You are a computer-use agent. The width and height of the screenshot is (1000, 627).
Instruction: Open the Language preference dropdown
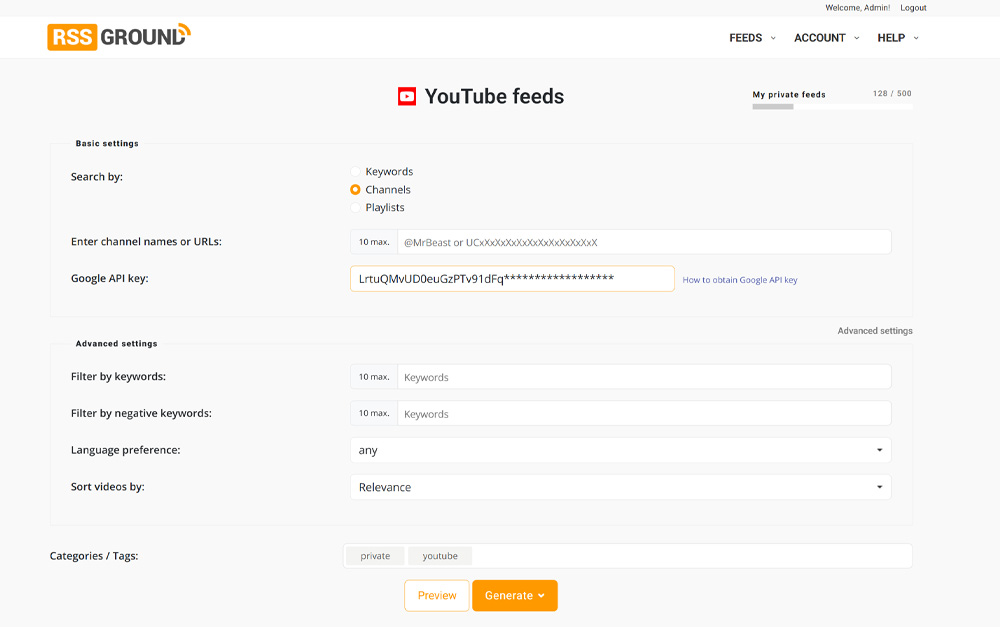pos(620,451)
